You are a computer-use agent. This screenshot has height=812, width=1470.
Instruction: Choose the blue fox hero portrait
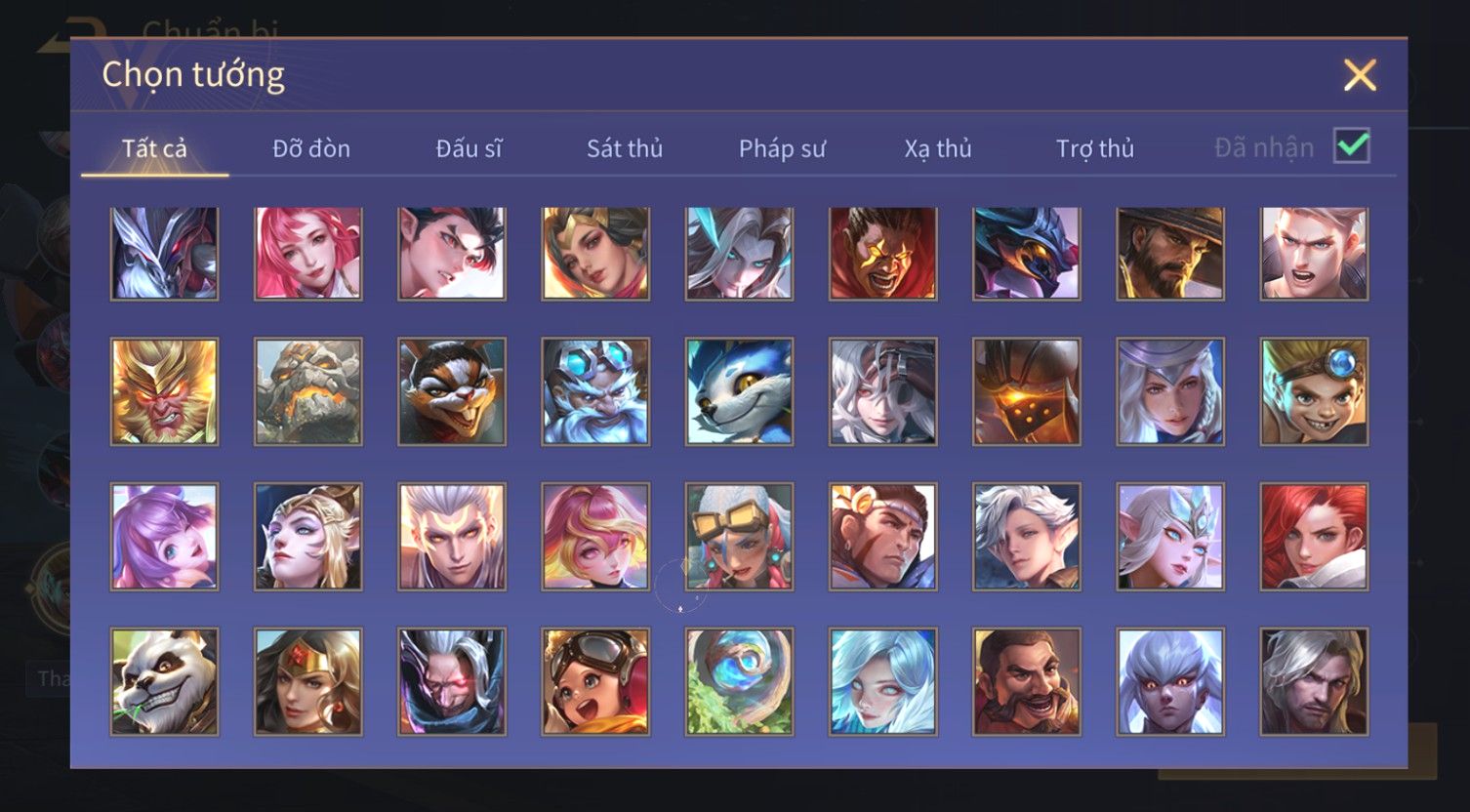pyautogui.click(x=739, y=391)
